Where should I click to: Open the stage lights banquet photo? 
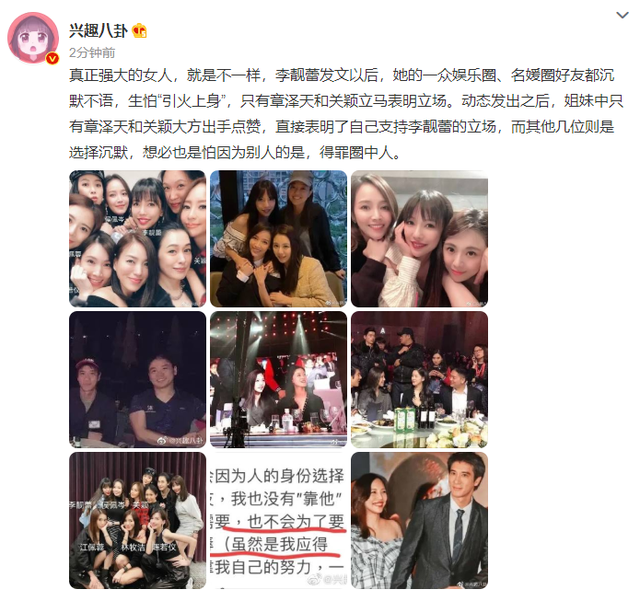click(x=278, y=380)
